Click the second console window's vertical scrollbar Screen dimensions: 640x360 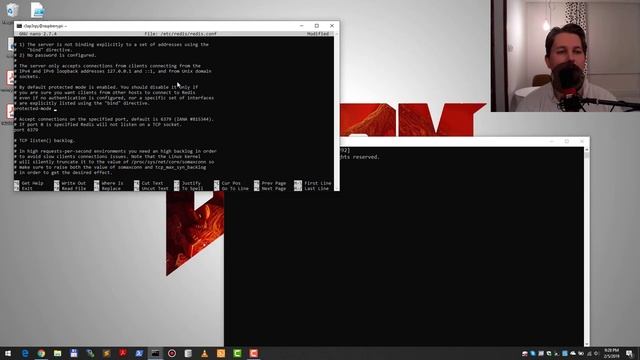(x=587, y=247)
